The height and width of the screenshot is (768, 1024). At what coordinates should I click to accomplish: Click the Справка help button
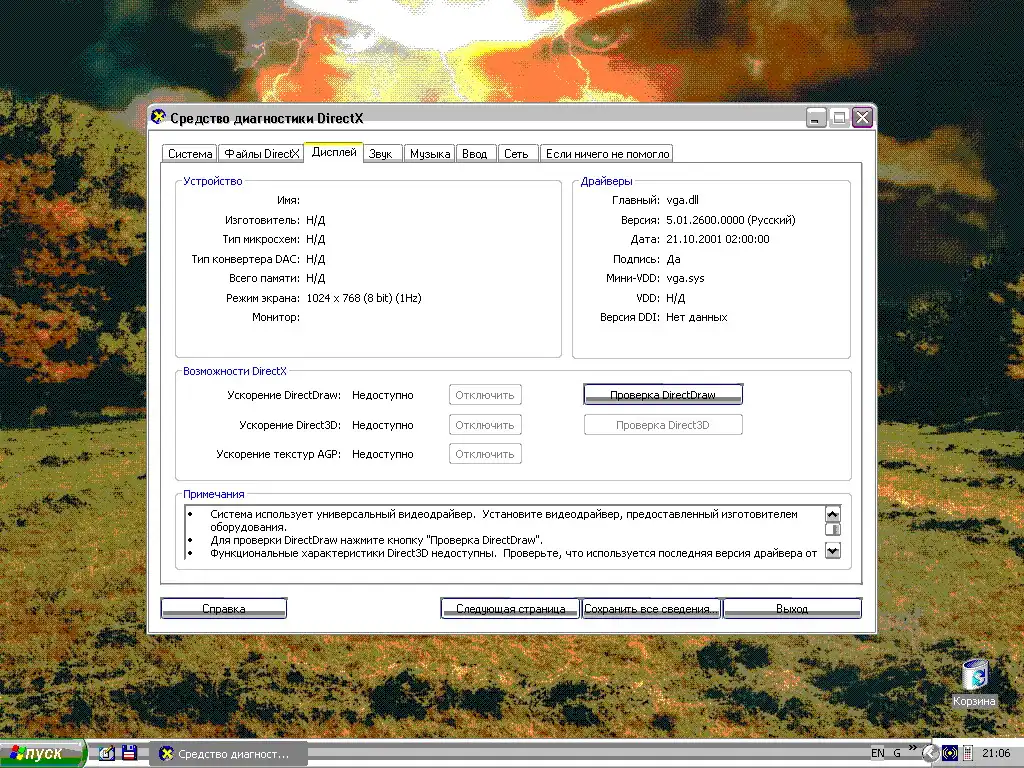click(224, 608)
